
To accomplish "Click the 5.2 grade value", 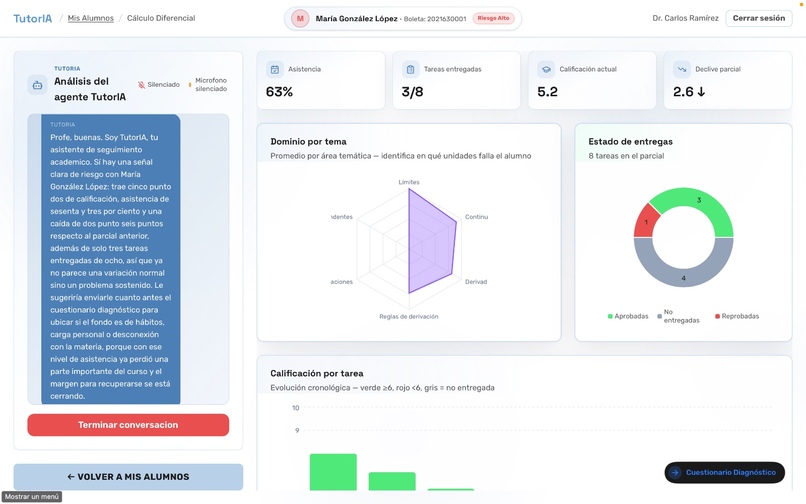I will [547, 92].
